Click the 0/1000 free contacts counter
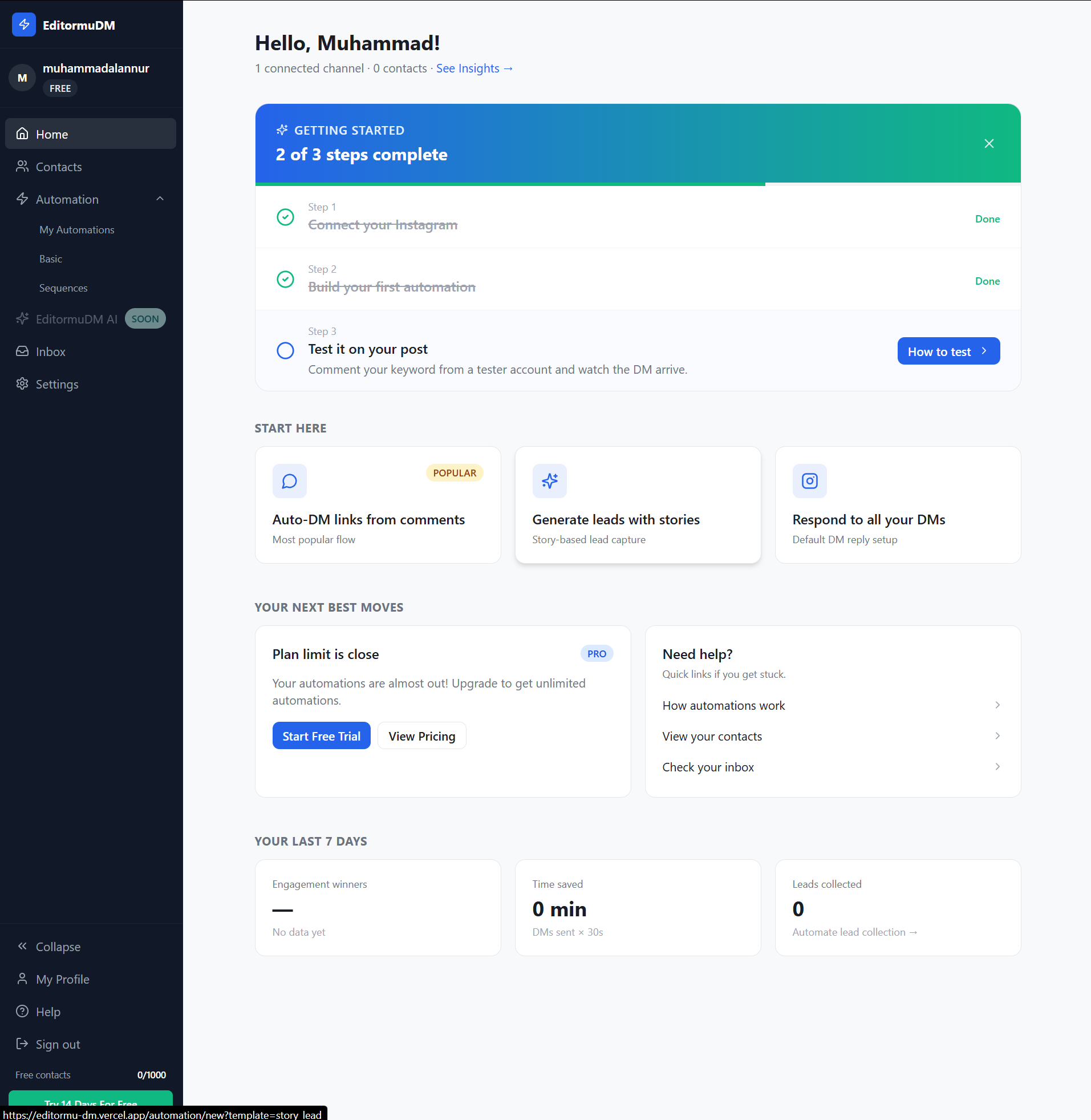This screenshot has width=1091, height=1120. click(x=151, y=1075)
